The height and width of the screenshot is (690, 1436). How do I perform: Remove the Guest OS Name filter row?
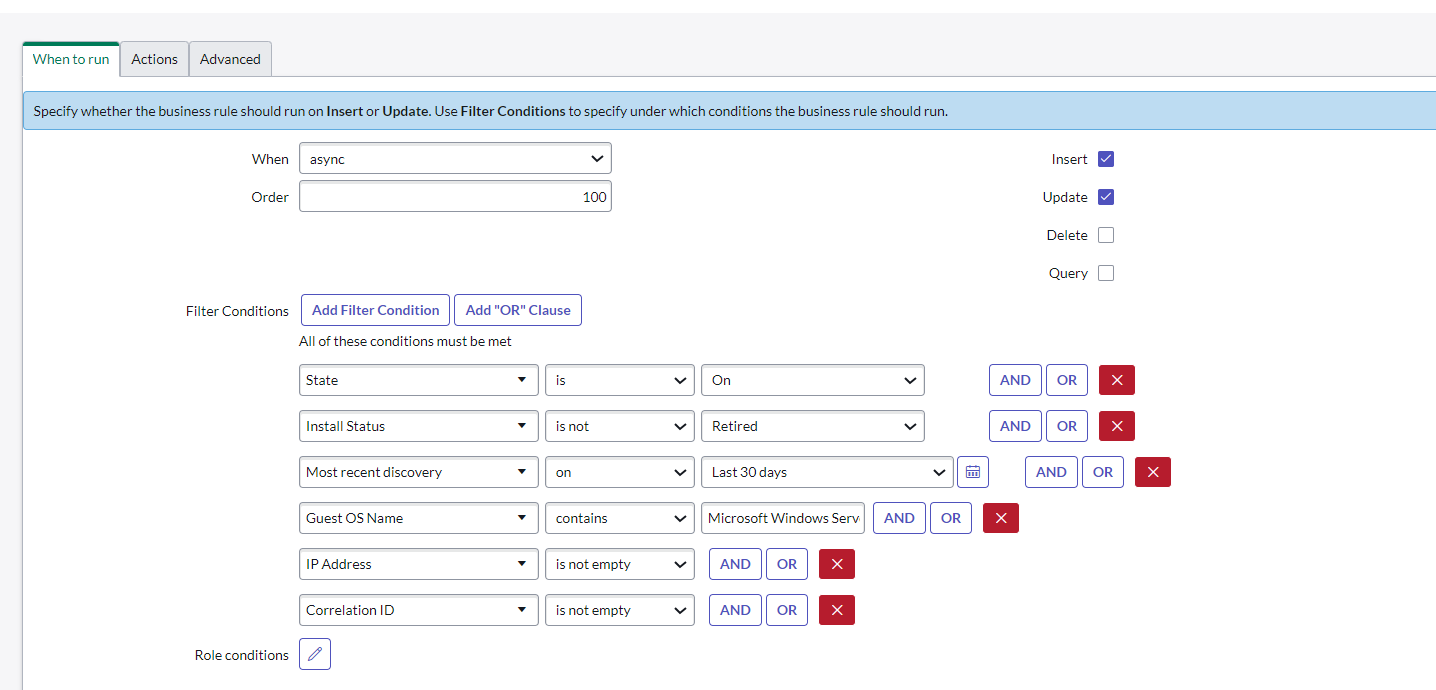click(1000, 518)
